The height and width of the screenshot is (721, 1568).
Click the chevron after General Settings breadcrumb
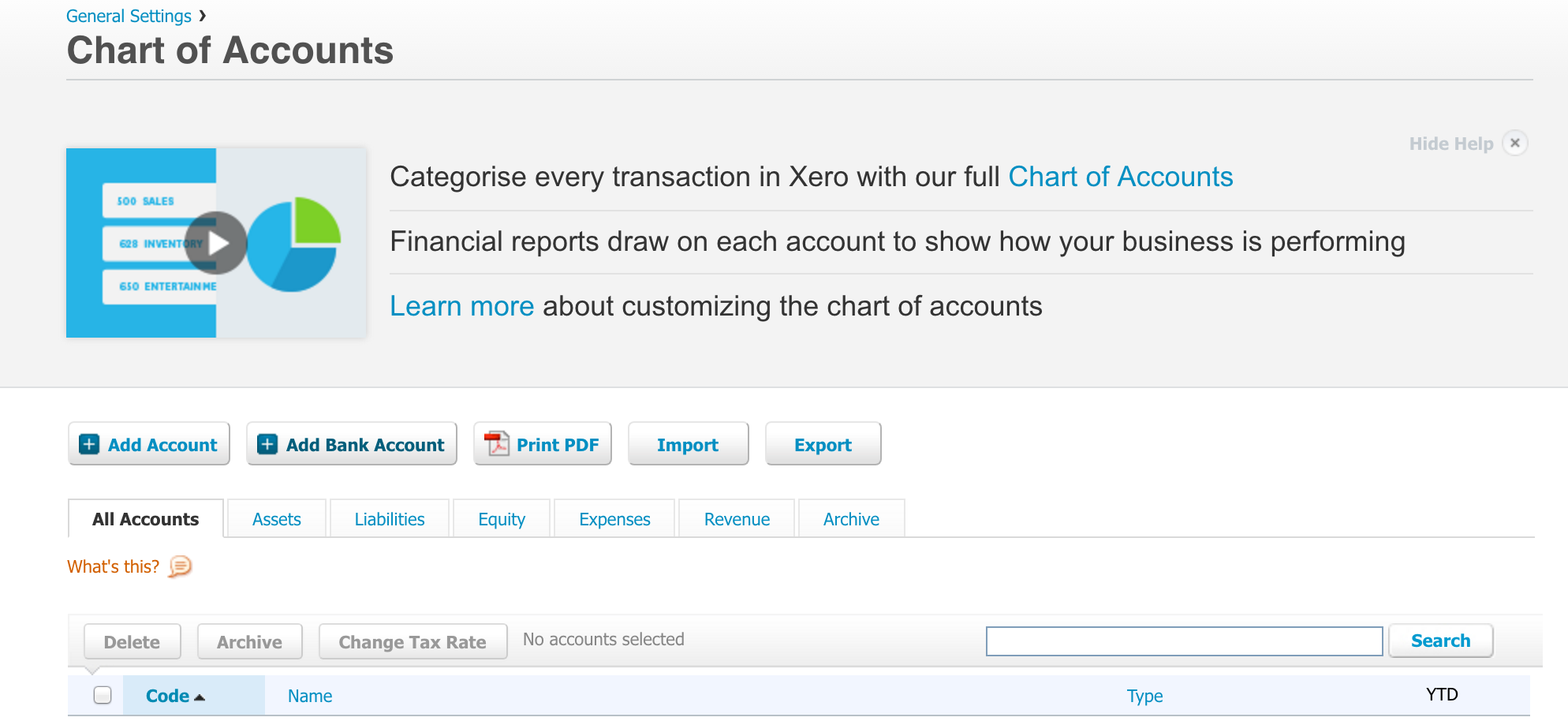click(203, 14)
